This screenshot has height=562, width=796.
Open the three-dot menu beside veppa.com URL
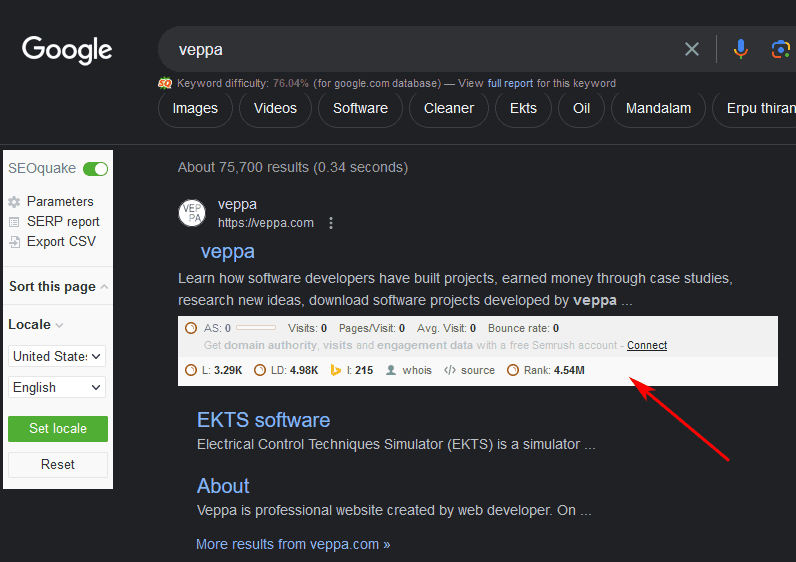point(331,223)
